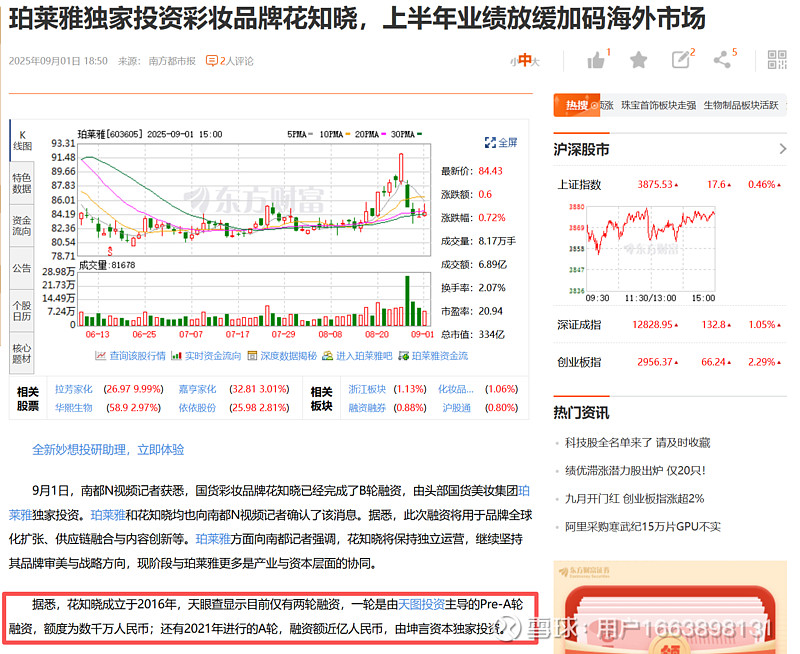Screen dimensions: 800x654
Task: Click 全新妙想投研助理 立即体验 link
Action: pyautogui.click(x=108, y=449)
